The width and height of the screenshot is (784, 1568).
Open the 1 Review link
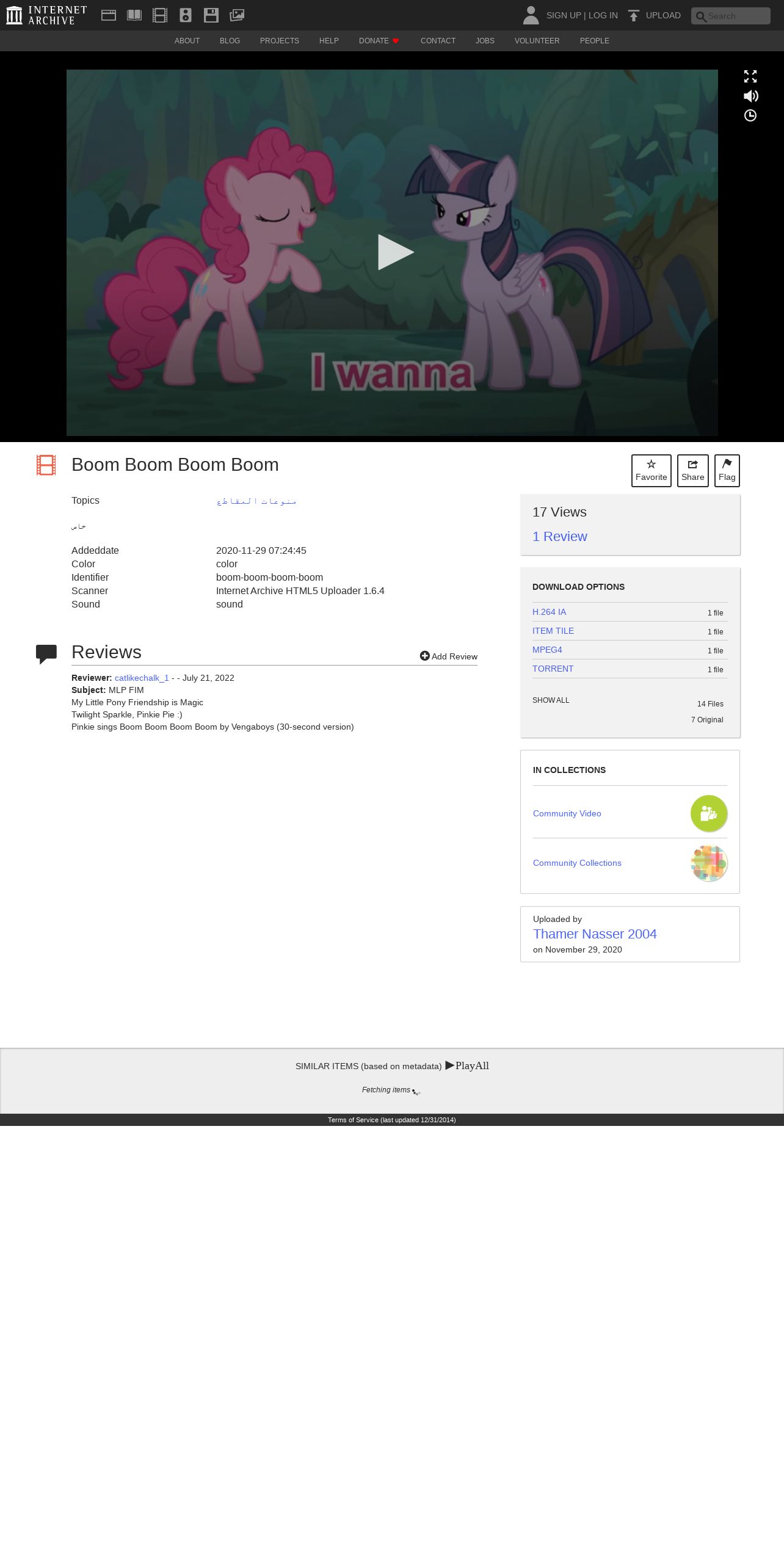click(x=560, y=536)
